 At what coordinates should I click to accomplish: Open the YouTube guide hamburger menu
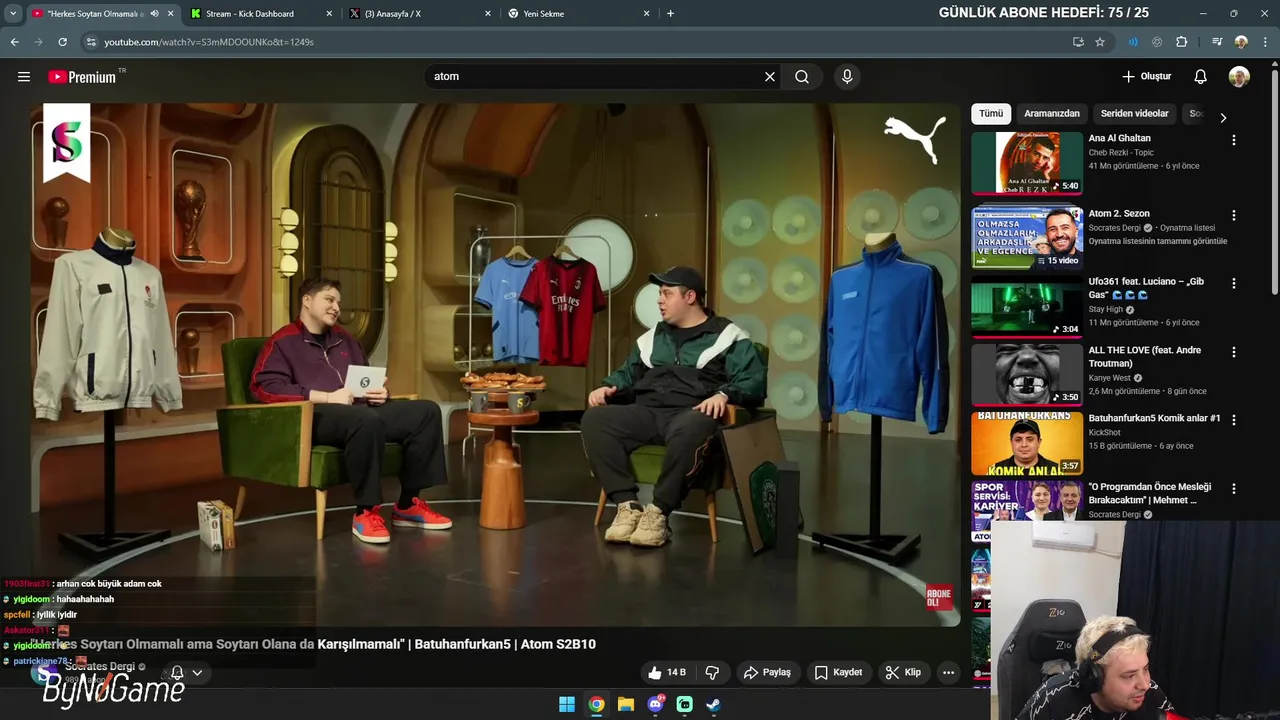(24, 77)
